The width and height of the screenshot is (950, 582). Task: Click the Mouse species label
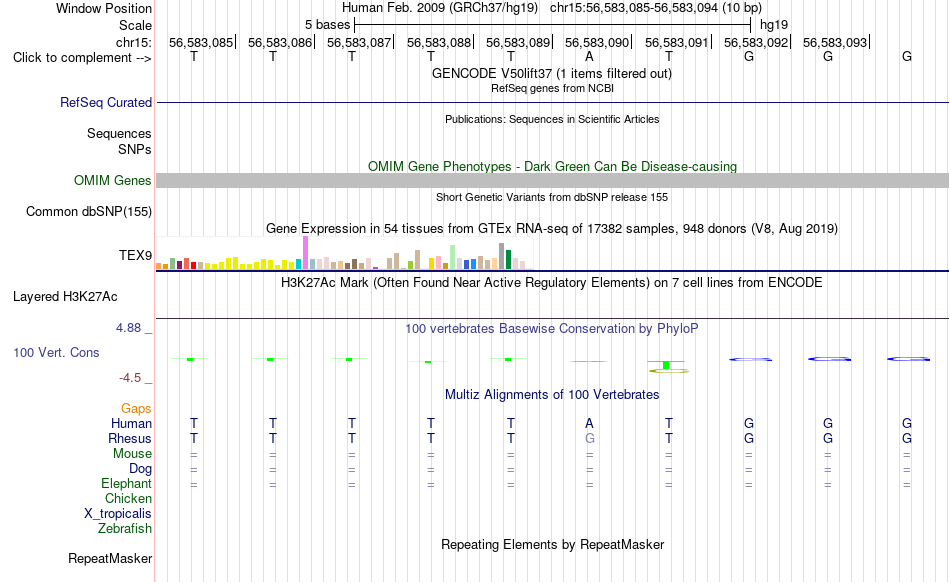click(132, 454)
